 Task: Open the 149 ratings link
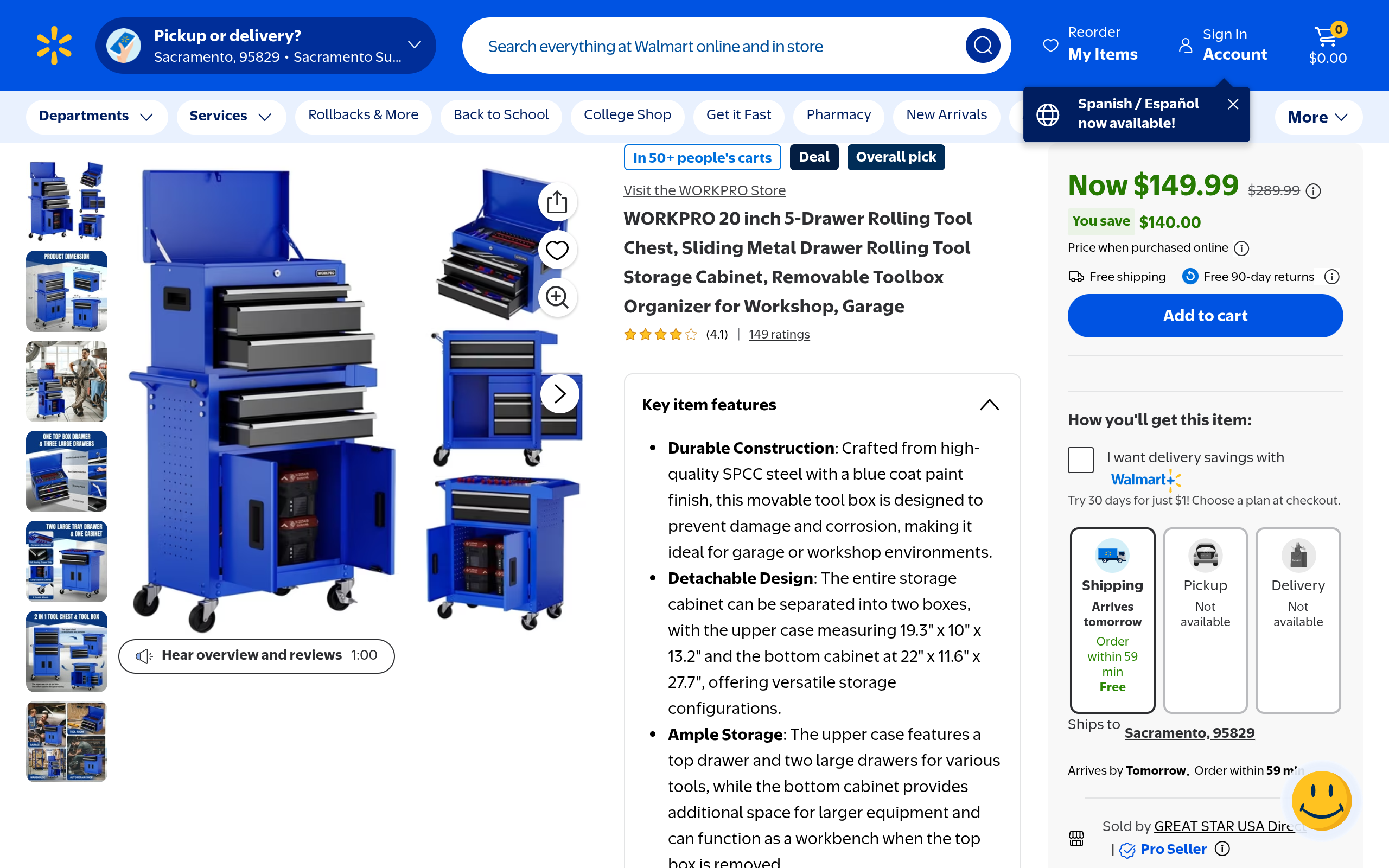click(x=779, y=334)
